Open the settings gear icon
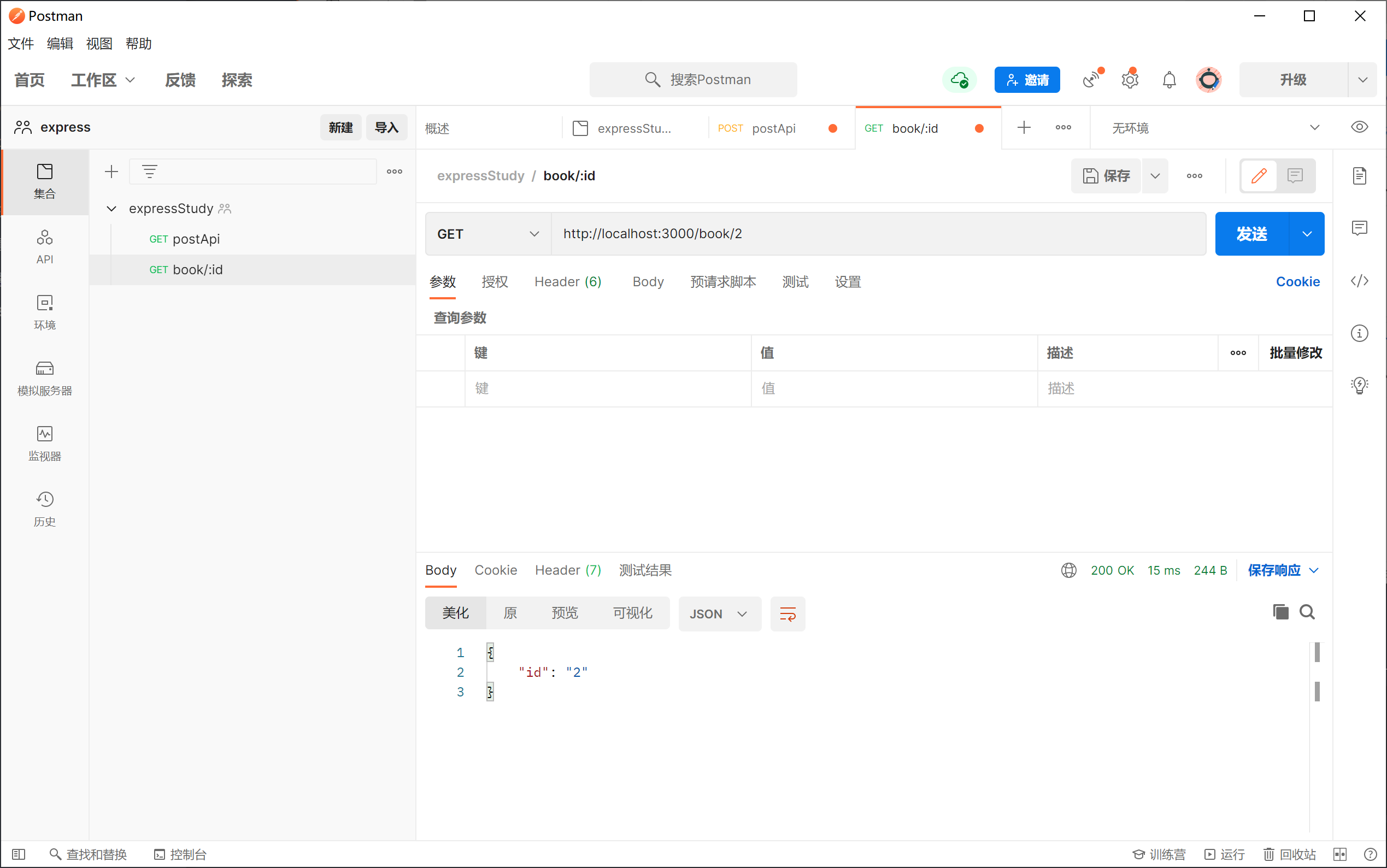1387x868 pixels. click(1130, 80)
